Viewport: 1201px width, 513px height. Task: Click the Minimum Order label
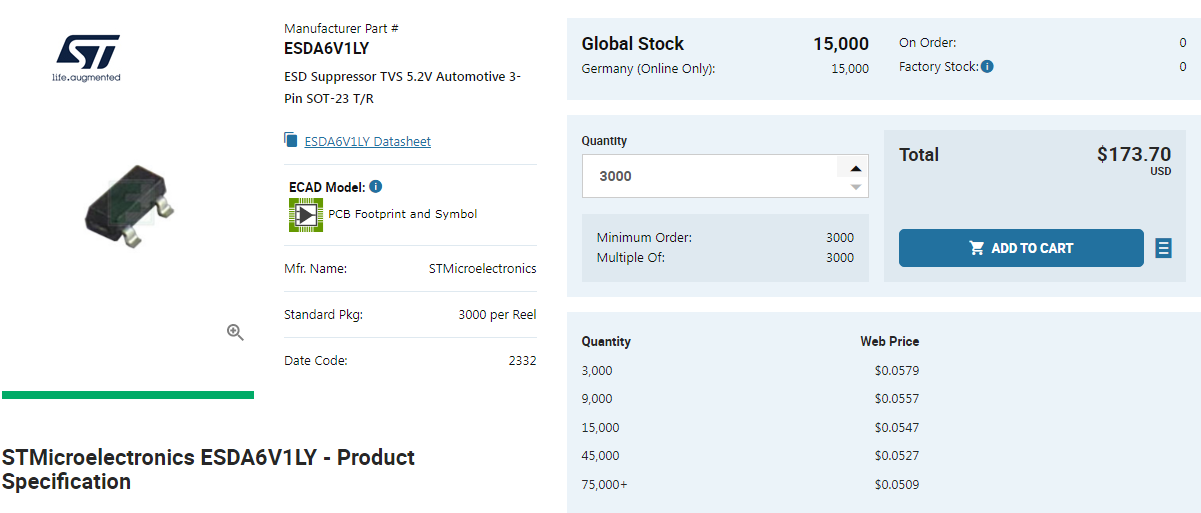pos(644,238)
